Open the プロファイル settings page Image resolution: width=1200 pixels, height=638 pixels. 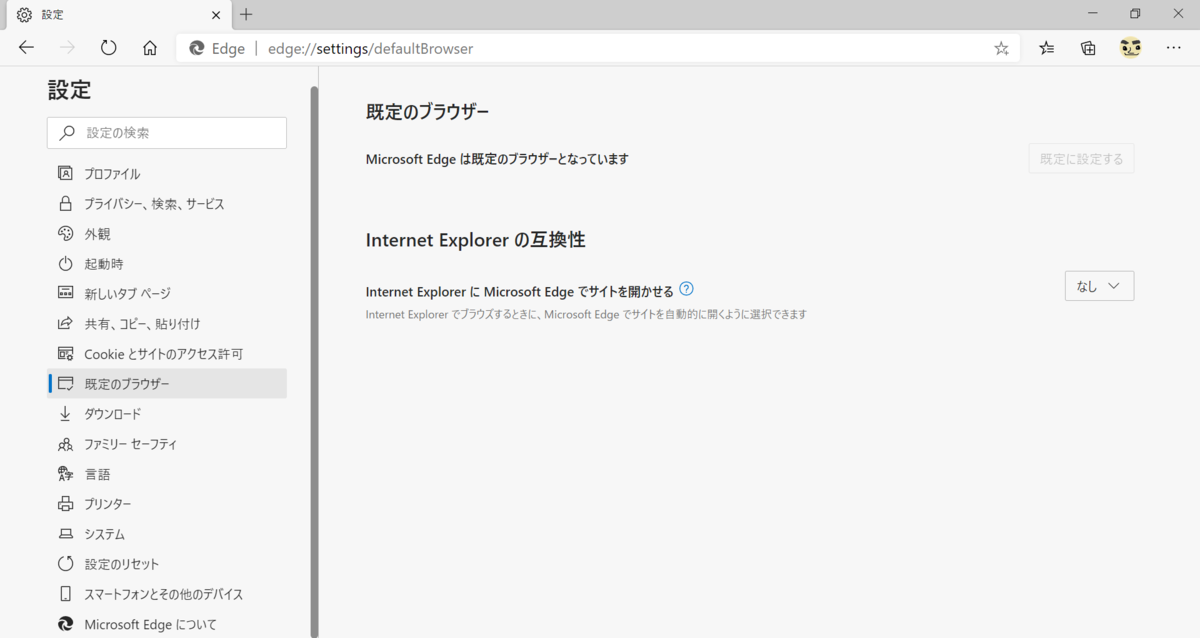pyautogui.click(x=167, y=173)
